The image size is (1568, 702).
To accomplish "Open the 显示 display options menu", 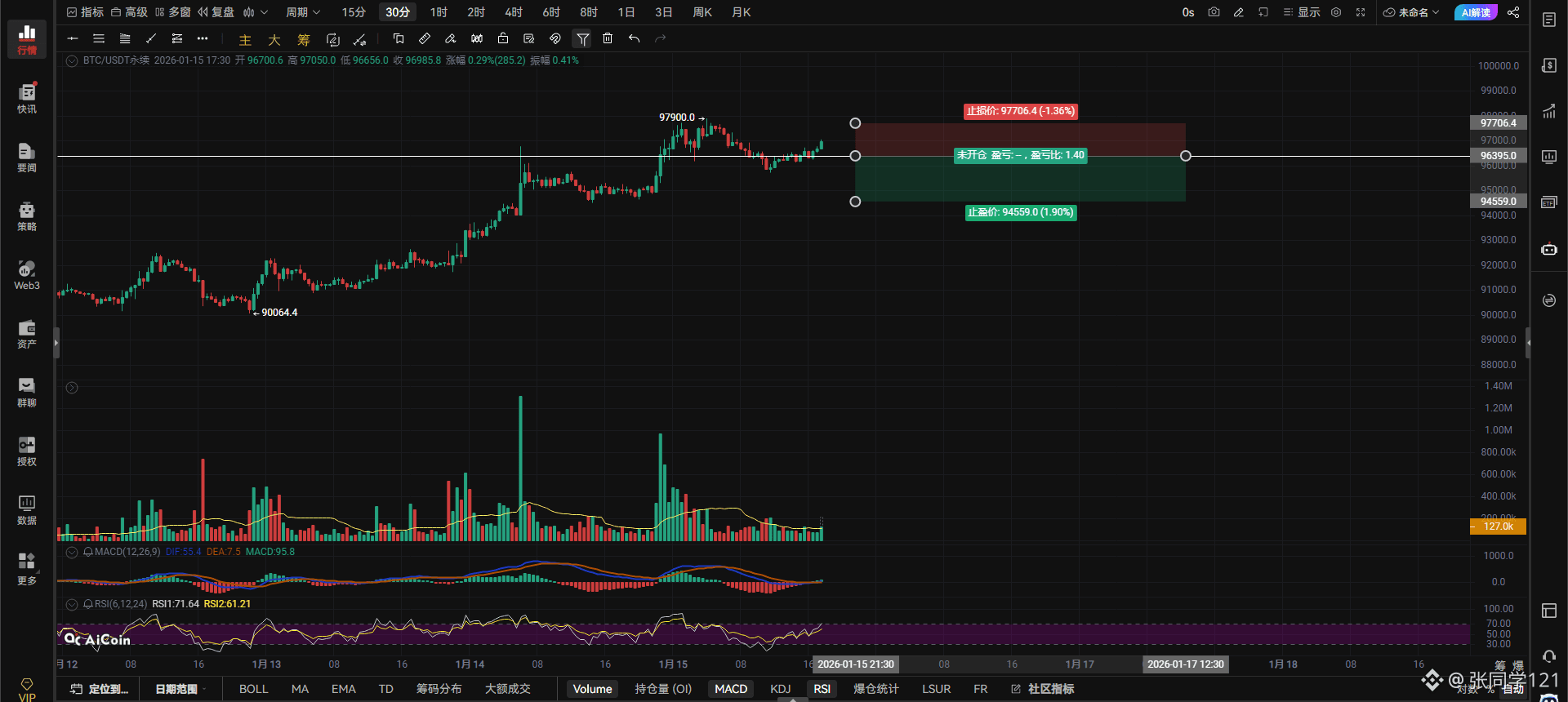I will coord(1302,12).
